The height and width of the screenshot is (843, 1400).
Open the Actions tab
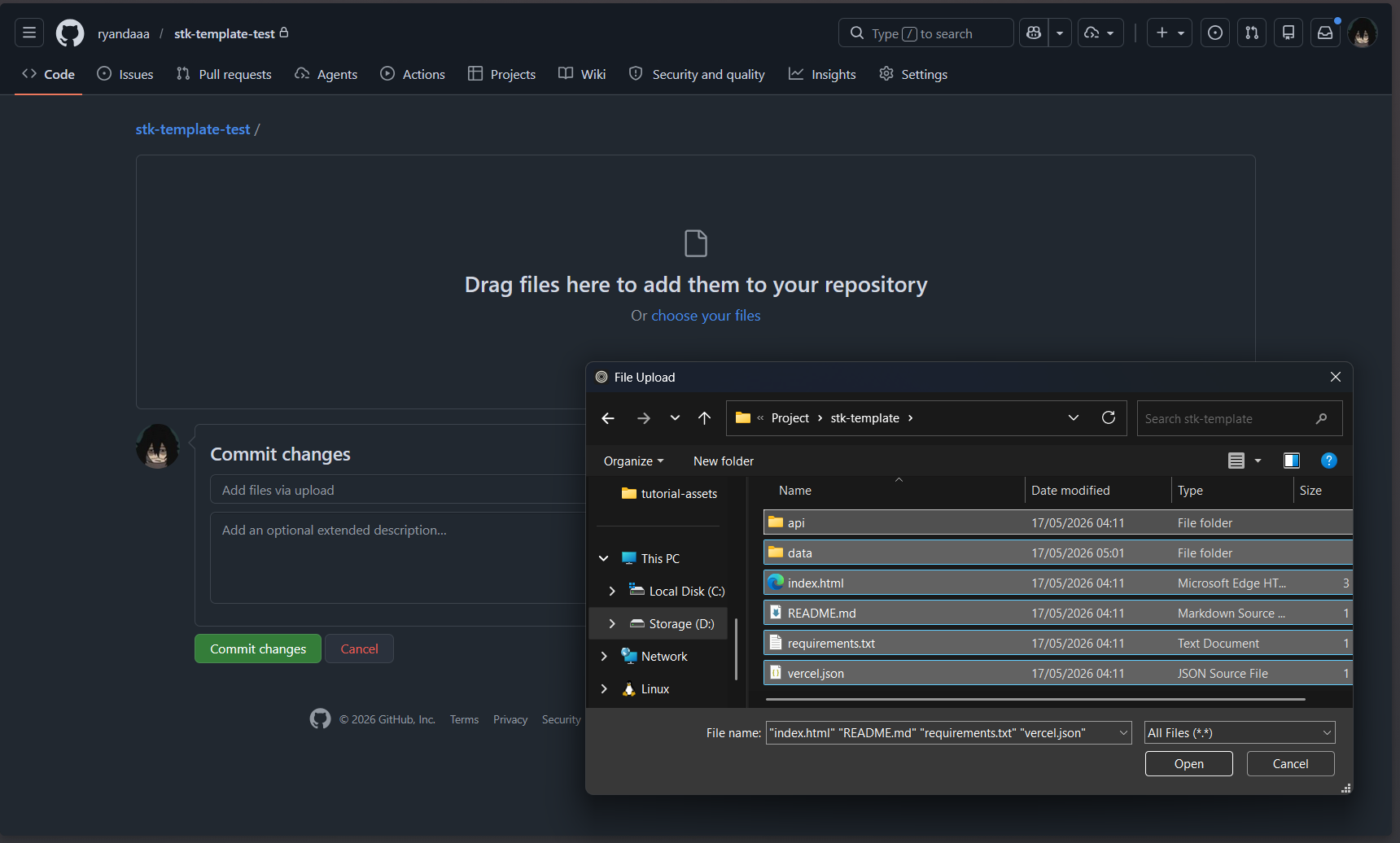(413, 74)
